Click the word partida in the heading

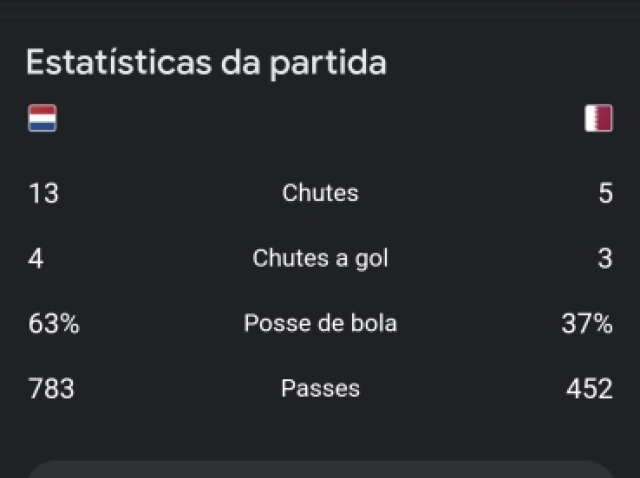tap(328, 64)
